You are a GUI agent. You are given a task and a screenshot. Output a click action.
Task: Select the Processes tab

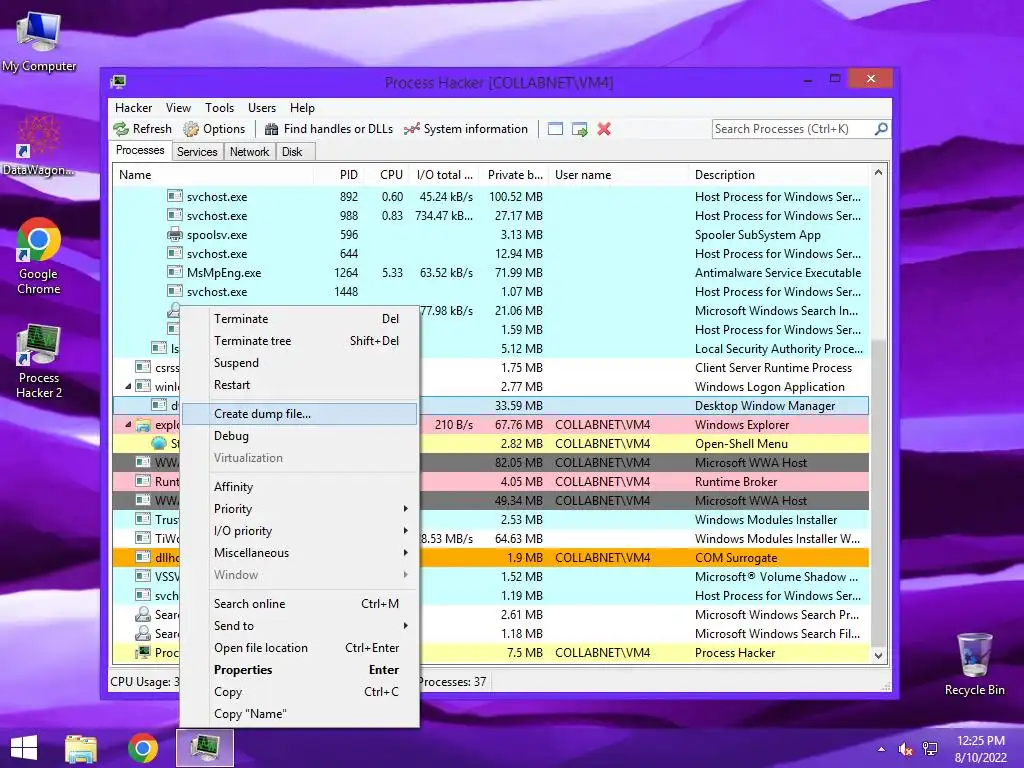click(x=140, y=150)
